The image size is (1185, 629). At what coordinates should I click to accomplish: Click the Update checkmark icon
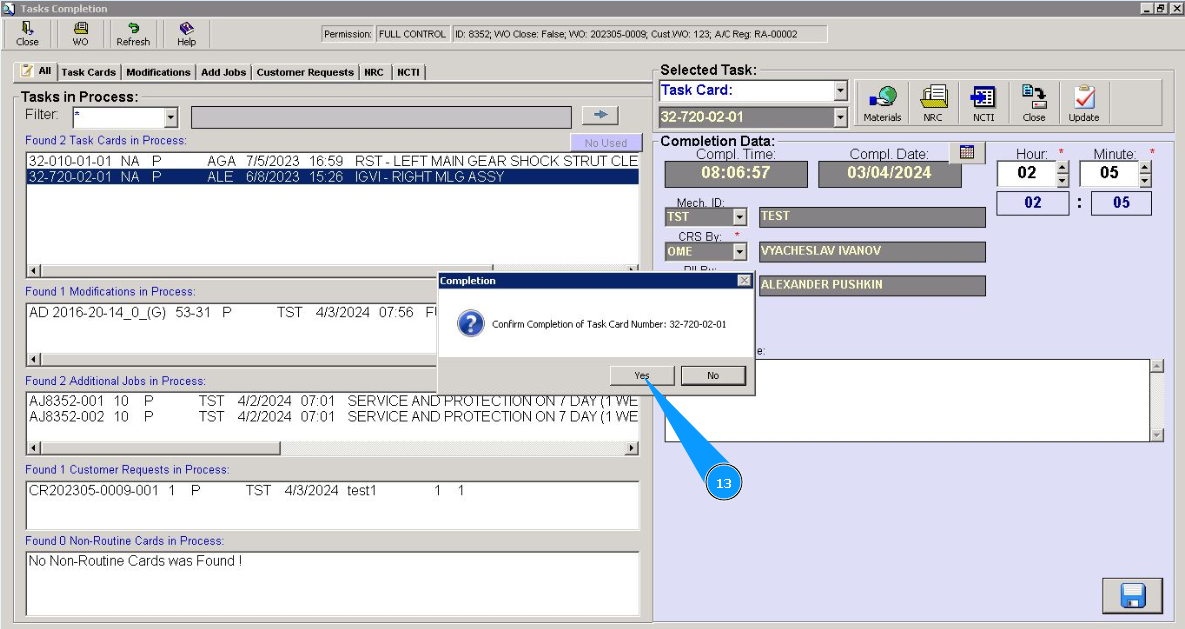[1084, 103]
